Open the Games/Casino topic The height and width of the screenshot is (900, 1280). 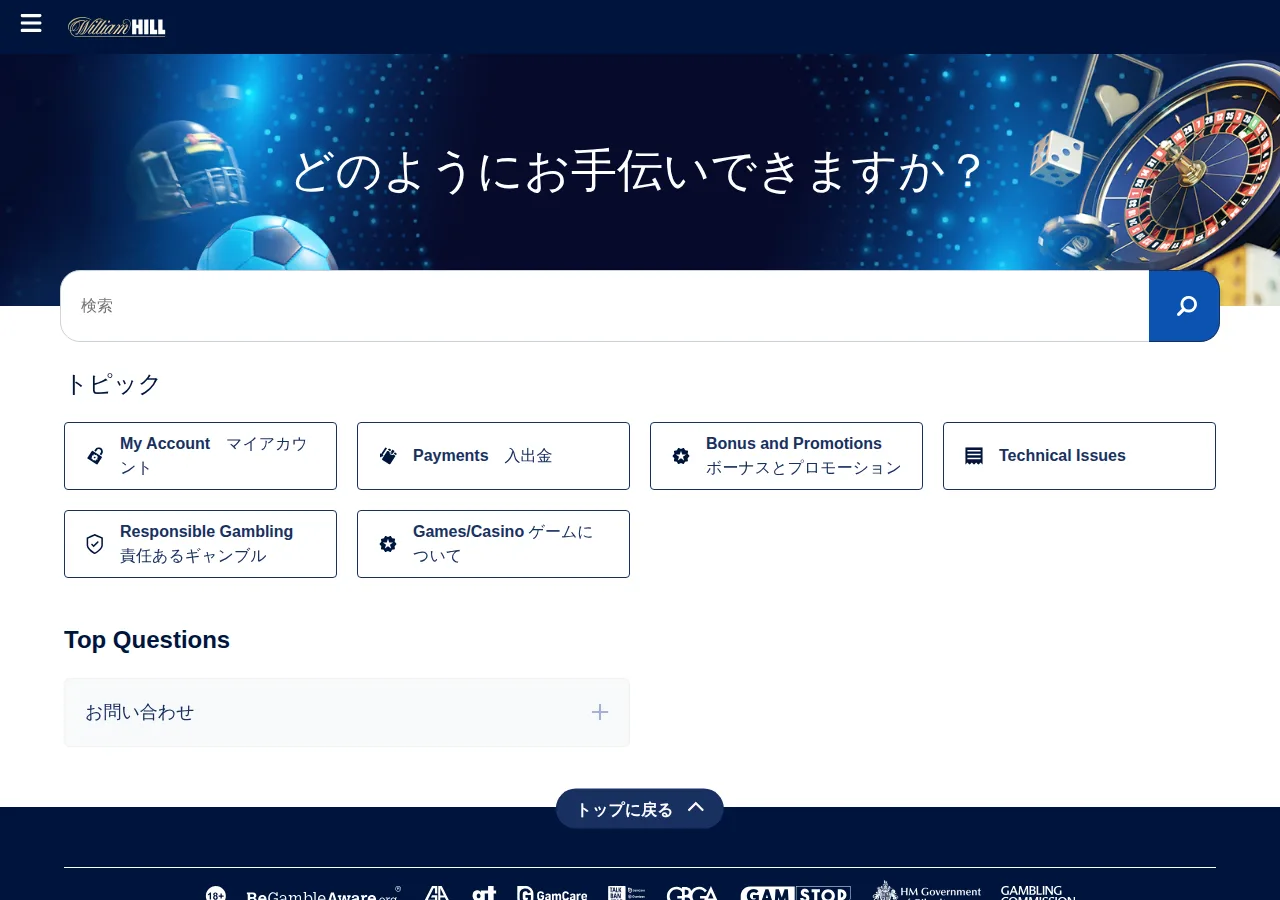[x=493, y=544]
